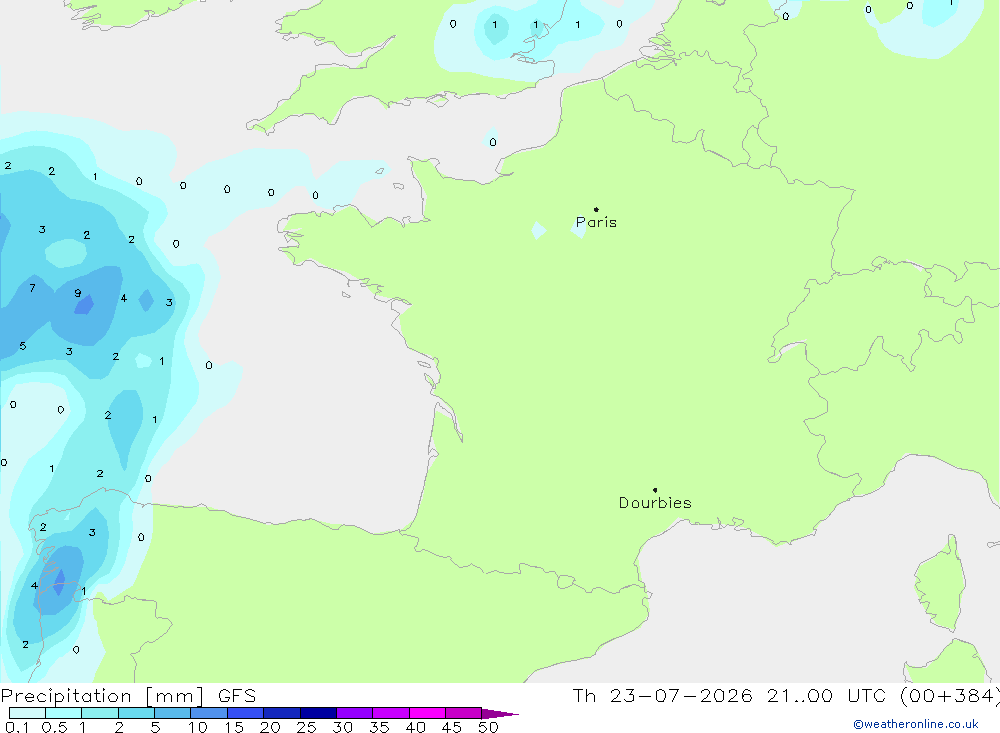Viewport: 1000px width, 733px height.
Task: Click the Paris city label
Action: point(596,222)
